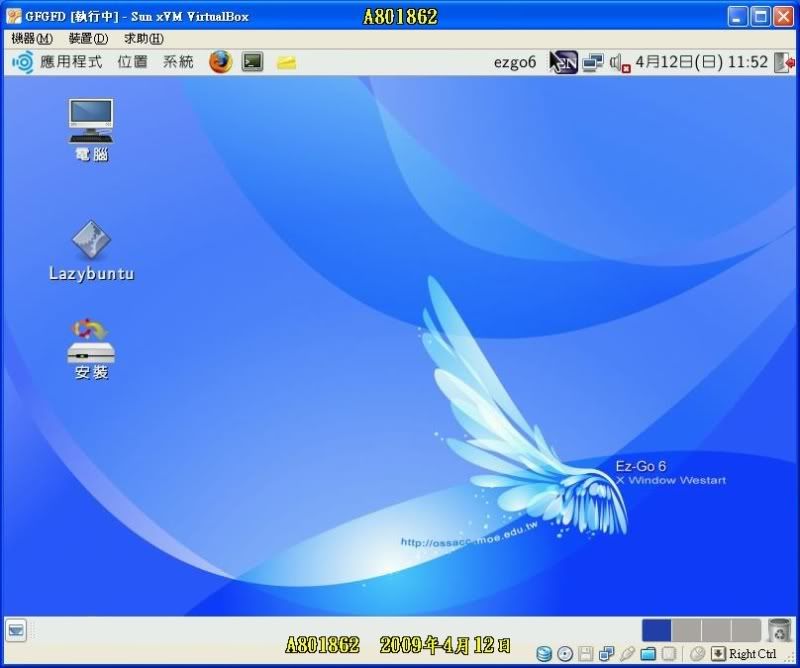Click the keyboard capture arrow icon

pyautogui.click(x=718, y=654)
